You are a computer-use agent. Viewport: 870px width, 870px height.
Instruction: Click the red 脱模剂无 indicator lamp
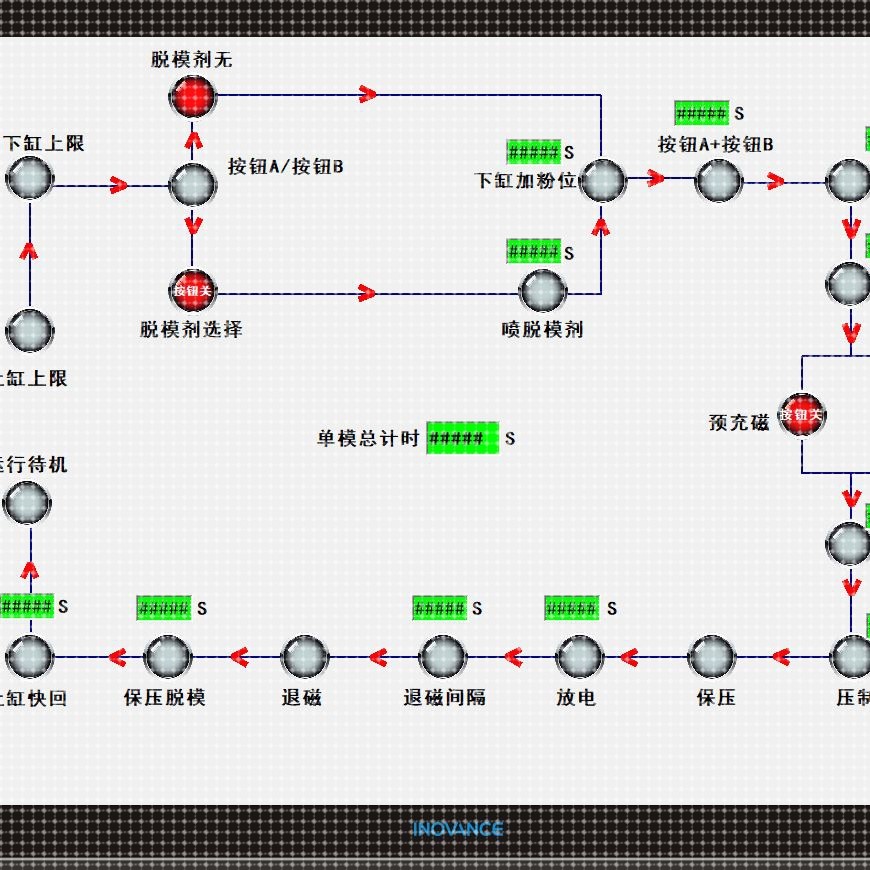click(192, 97)
